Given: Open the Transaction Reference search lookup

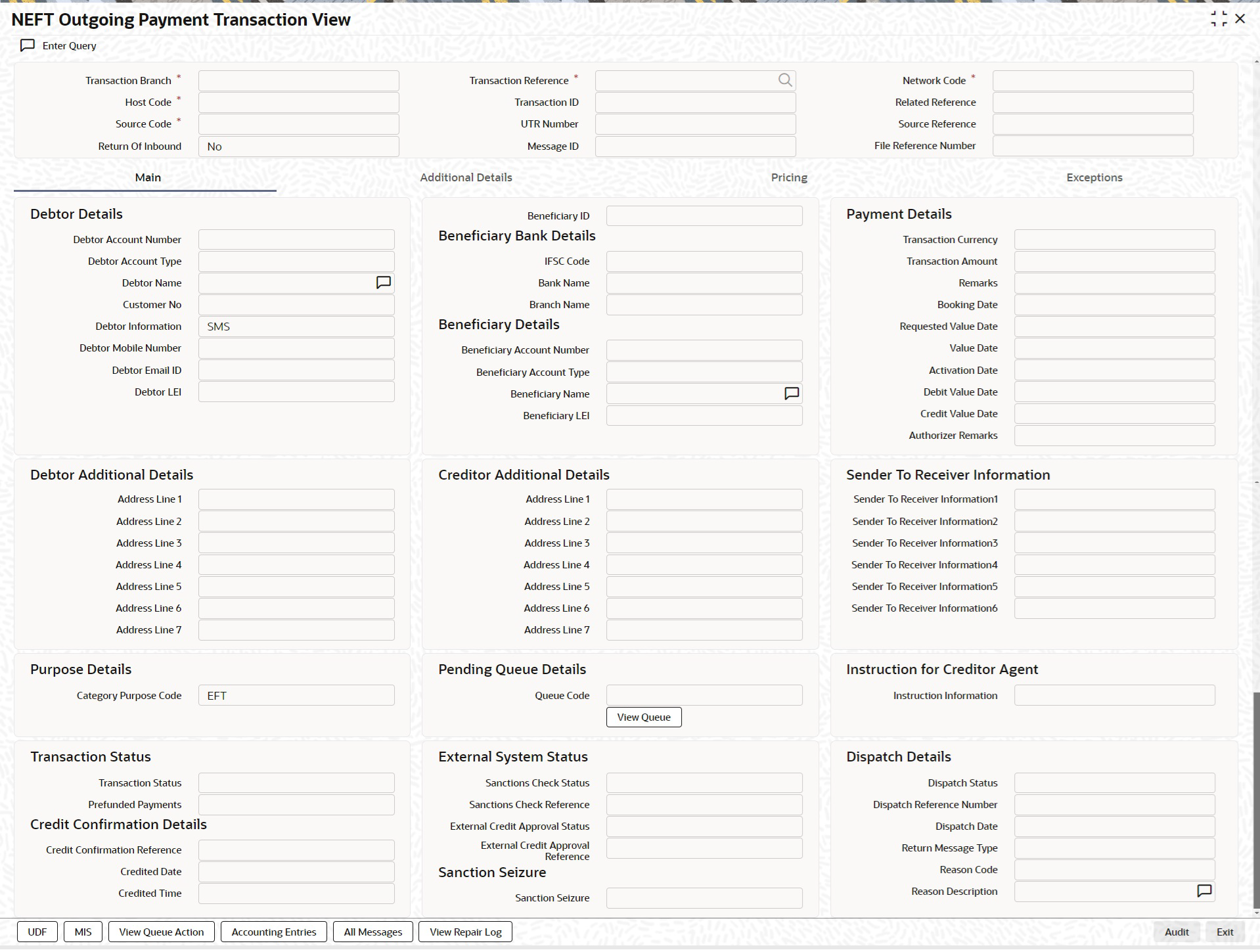Looking at the screenshot, I should coord(784,80).
